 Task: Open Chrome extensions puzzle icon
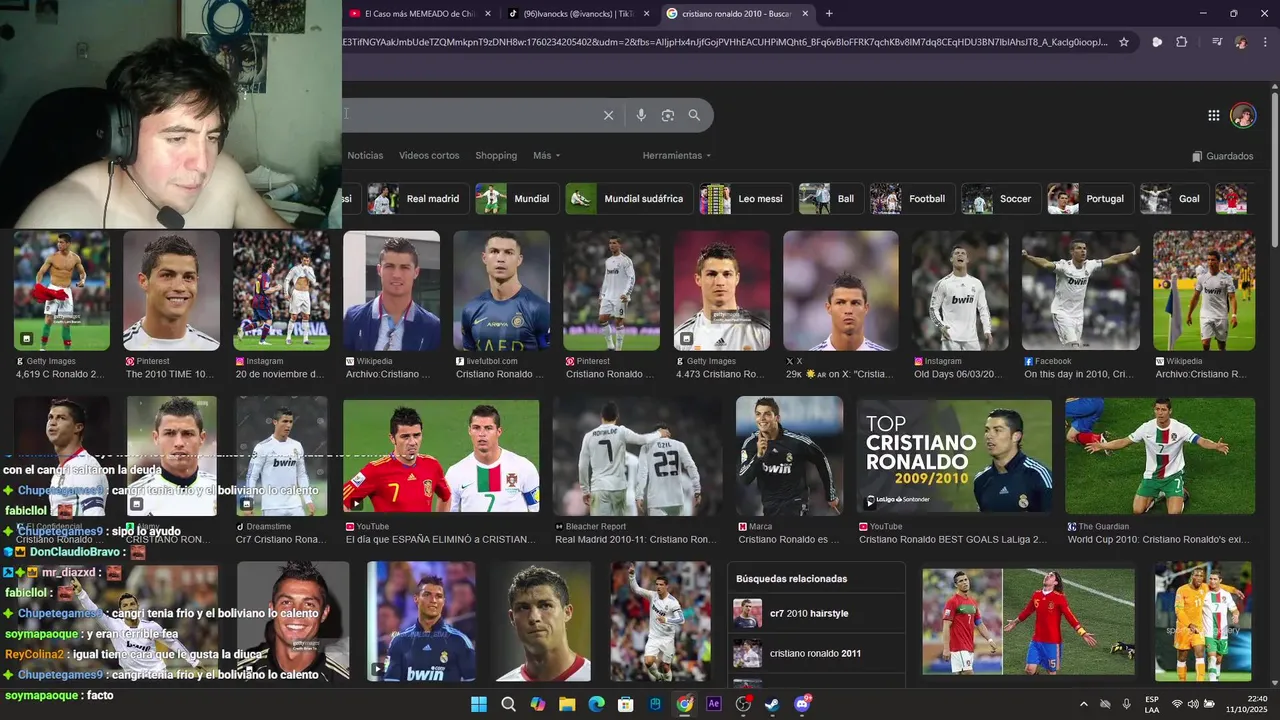pyautogui.click(x=1181, y=42)
